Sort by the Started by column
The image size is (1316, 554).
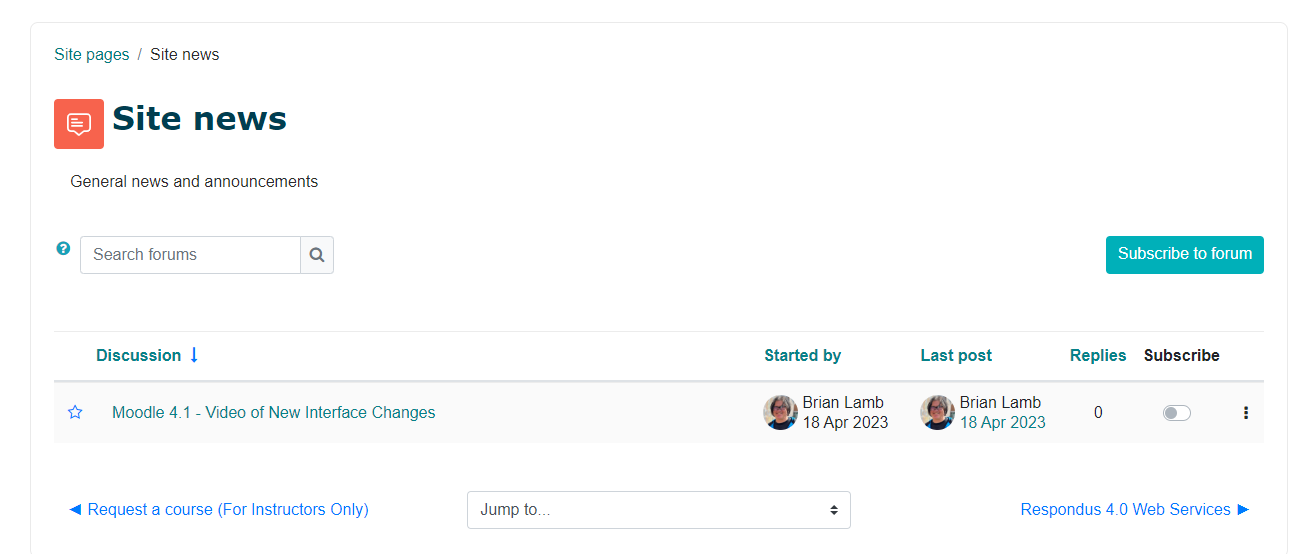pos(803,355)
